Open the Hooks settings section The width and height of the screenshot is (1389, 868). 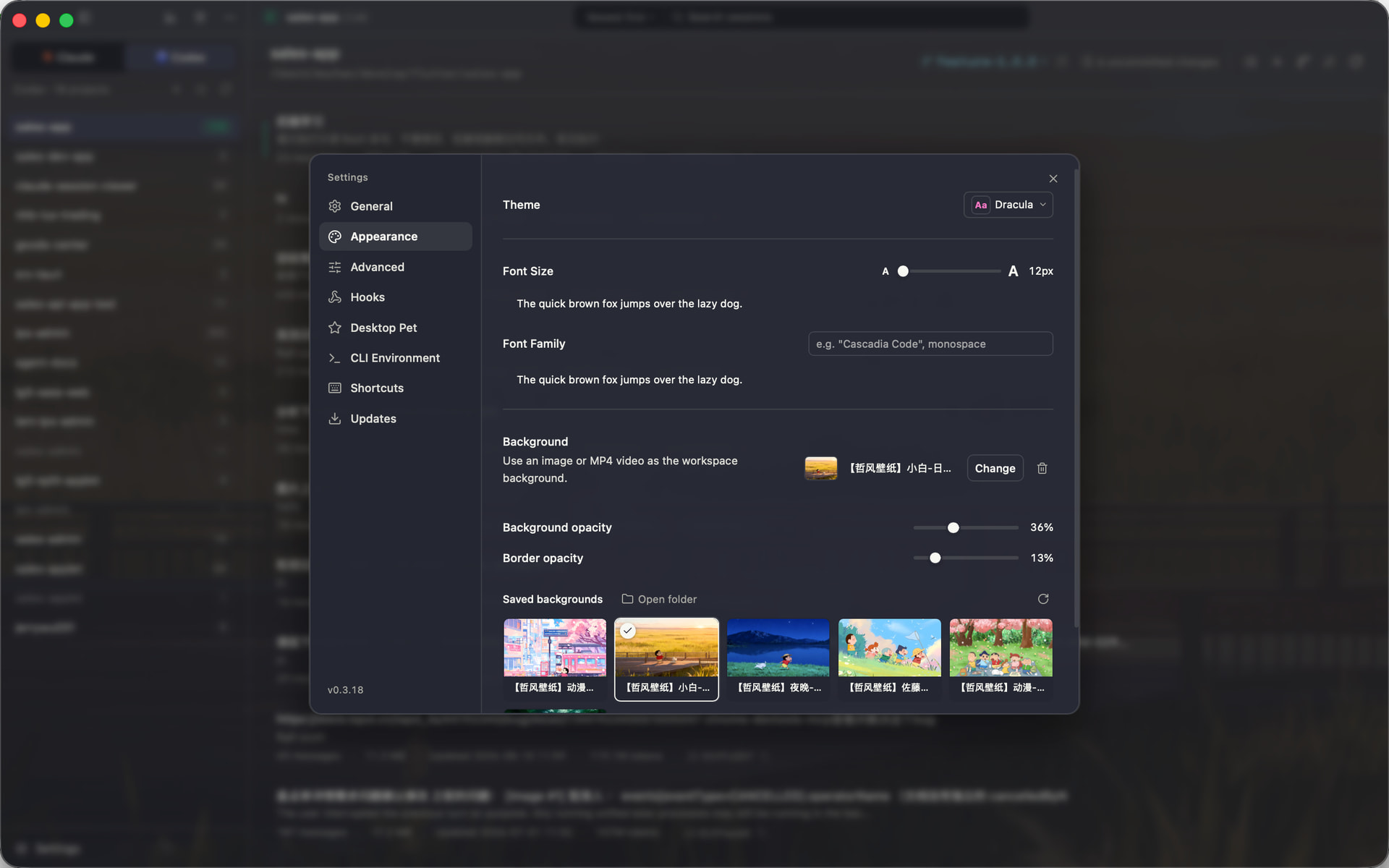click(396, 297)
